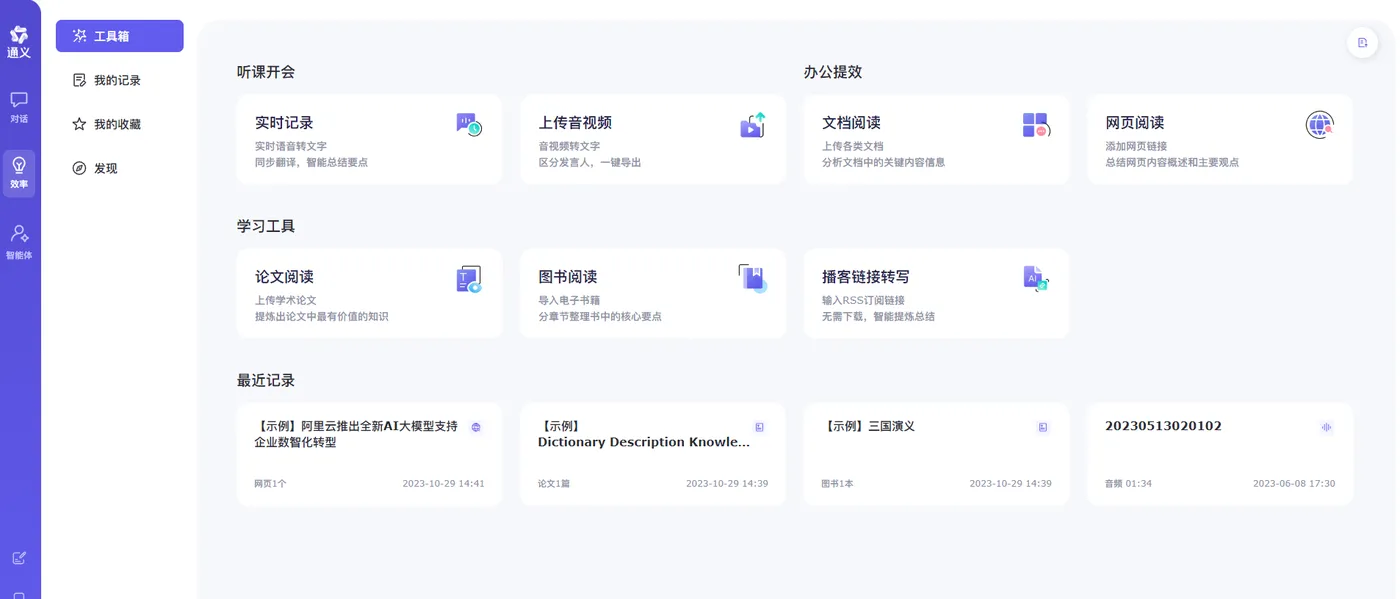Screen dimensions: 1400x599
Task: Click the paper type icon on the Dictionary record
Action: point(759,427)
